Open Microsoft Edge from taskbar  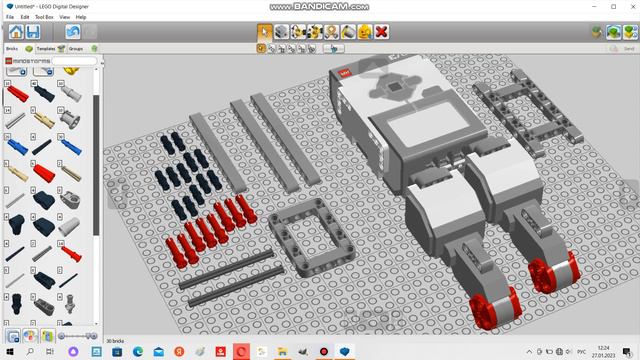[x=138, y=351]
